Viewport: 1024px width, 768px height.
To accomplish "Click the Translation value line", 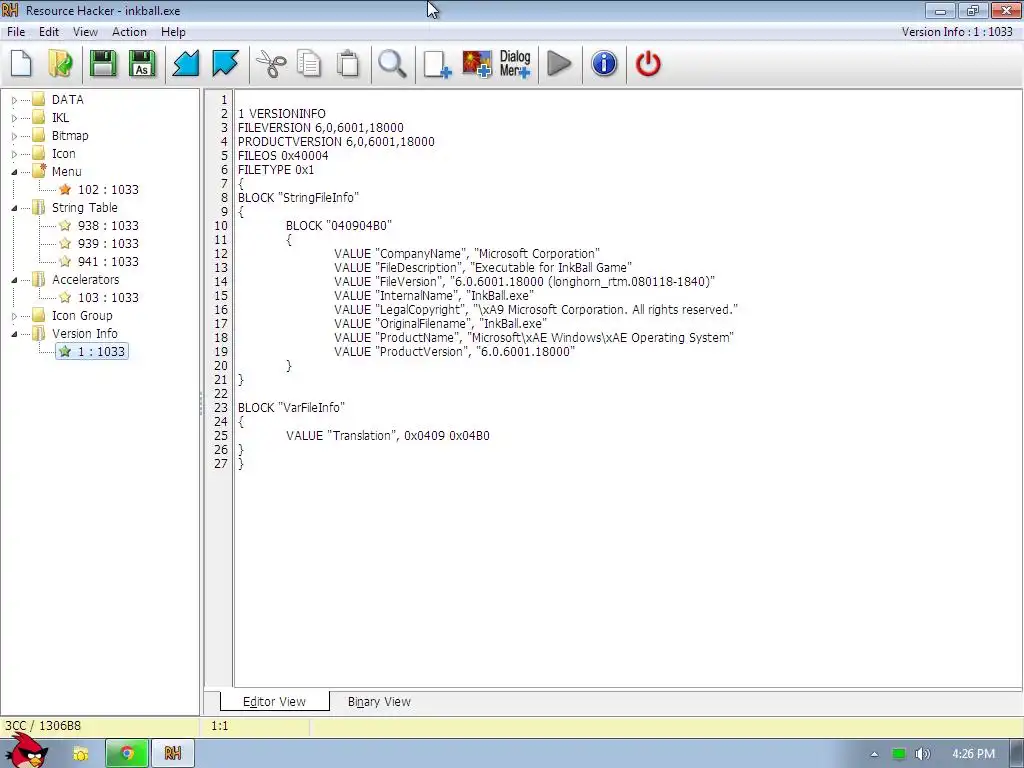I will pos(388,436).
